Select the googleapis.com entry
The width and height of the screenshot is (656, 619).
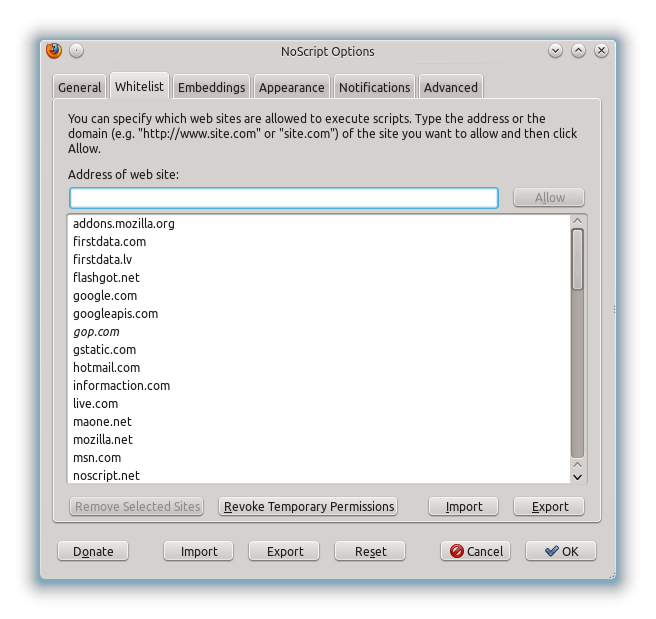319,314
